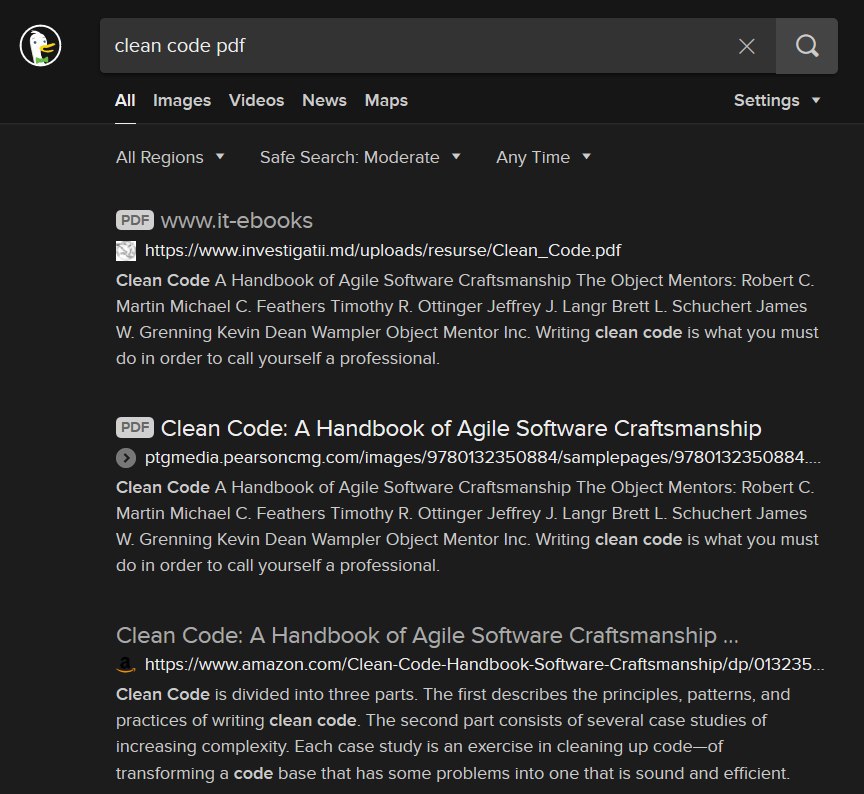Switch to the News tab
This screenshot has height=794, width=864.
tap(324, 100)
